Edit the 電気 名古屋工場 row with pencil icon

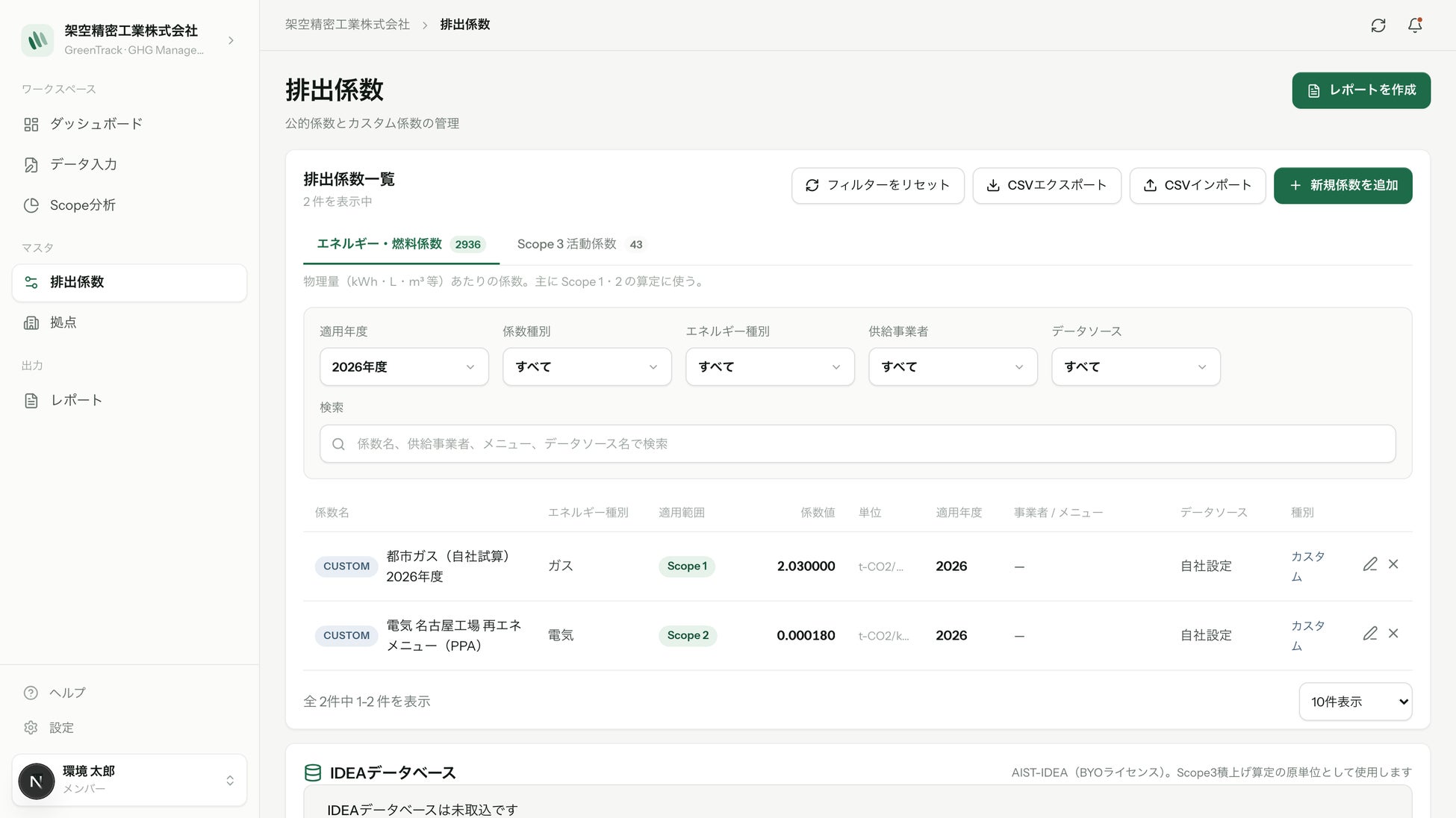1369,634
